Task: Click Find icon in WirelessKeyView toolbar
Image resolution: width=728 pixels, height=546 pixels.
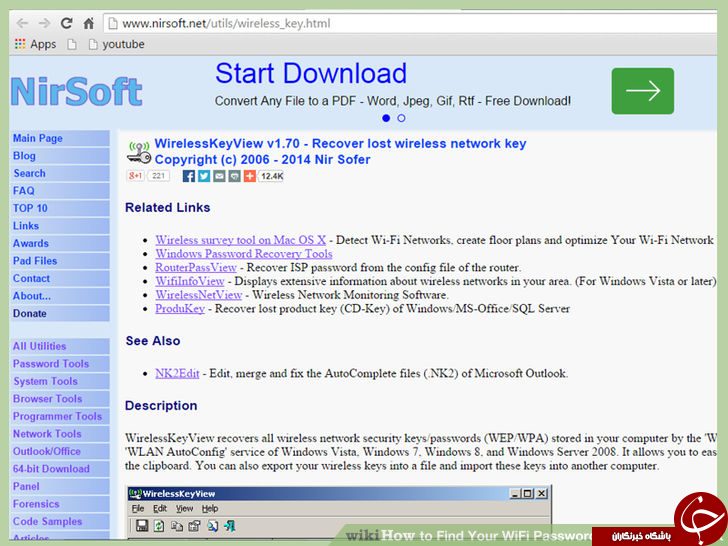Action: (213, 526)
